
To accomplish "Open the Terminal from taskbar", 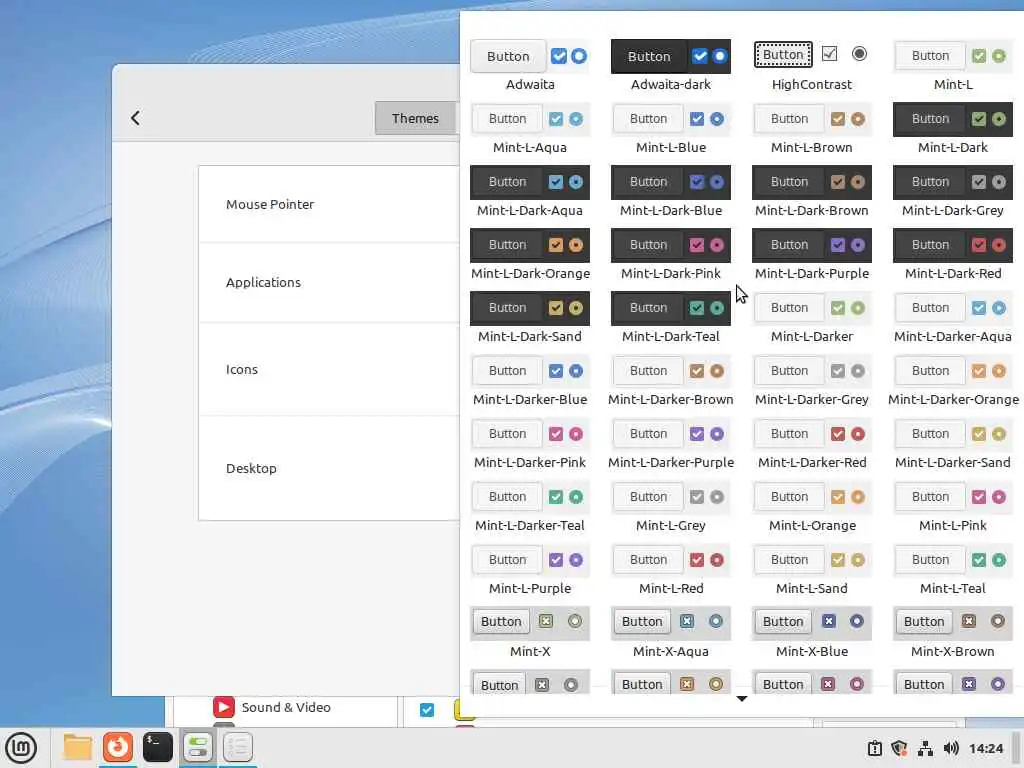I will coord(158,747).
